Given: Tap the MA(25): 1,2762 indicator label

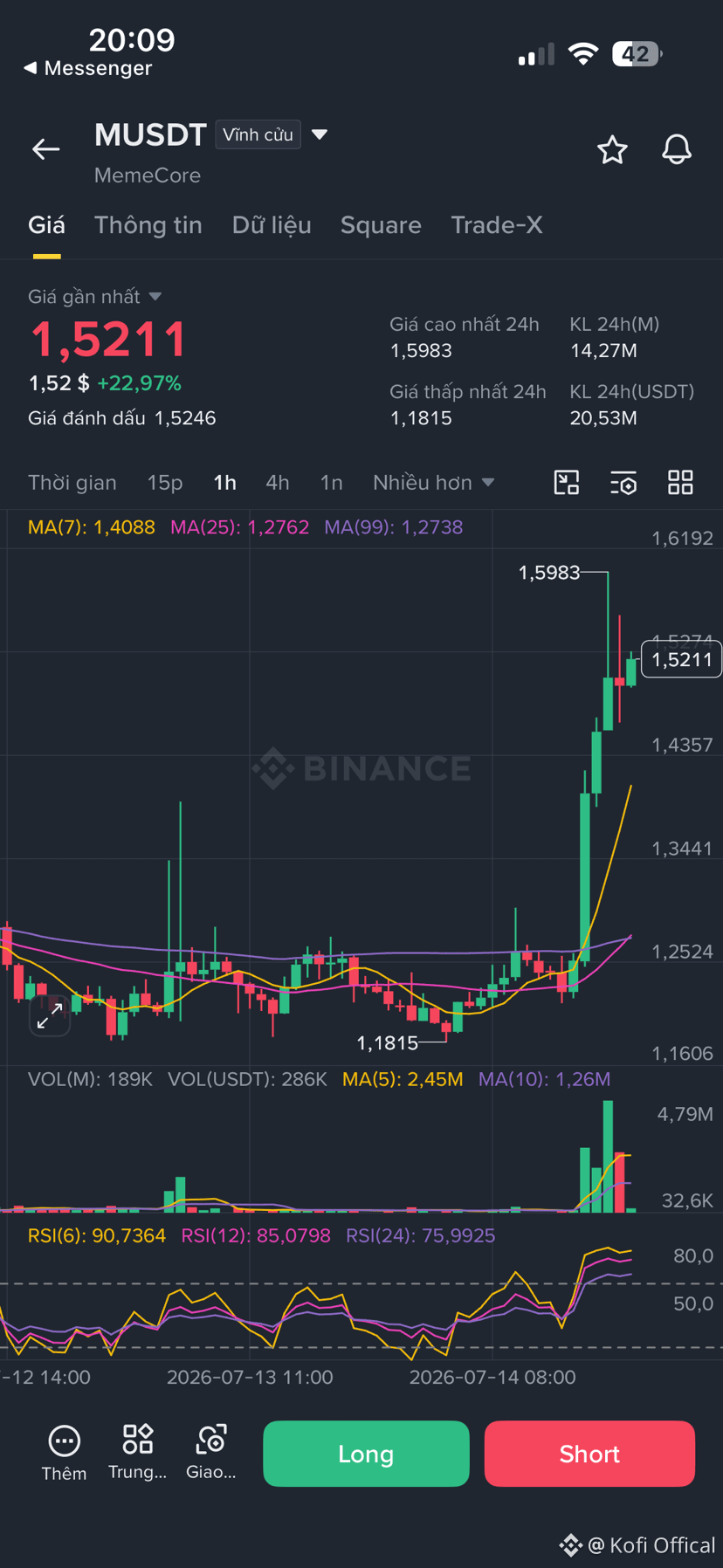Looking at the screenshot, I should pyautogui.click(x=239, y=527).
